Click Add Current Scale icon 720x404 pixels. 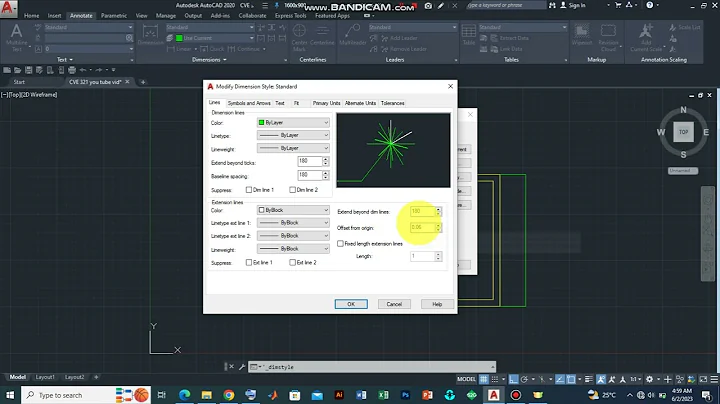[646, 31]
